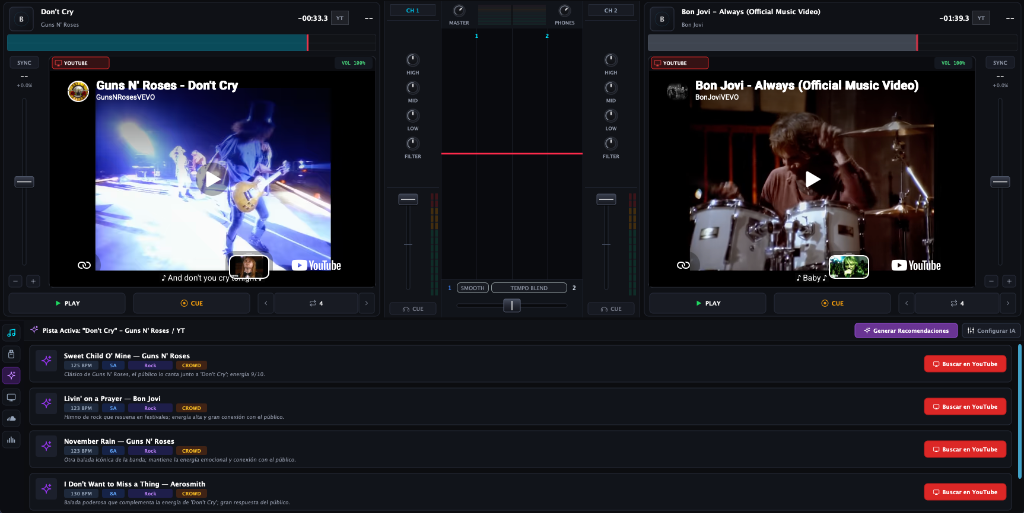
Task: Click PLAY on the left deck
Action: tap(67, 303)
